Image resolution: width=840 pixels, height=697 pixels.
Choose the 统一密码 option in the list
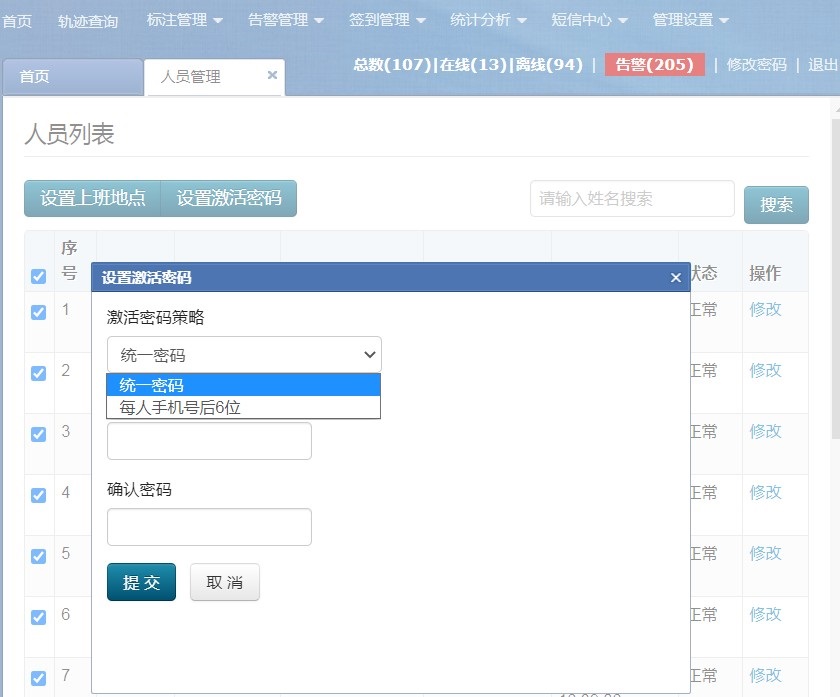tap(243, 385)
